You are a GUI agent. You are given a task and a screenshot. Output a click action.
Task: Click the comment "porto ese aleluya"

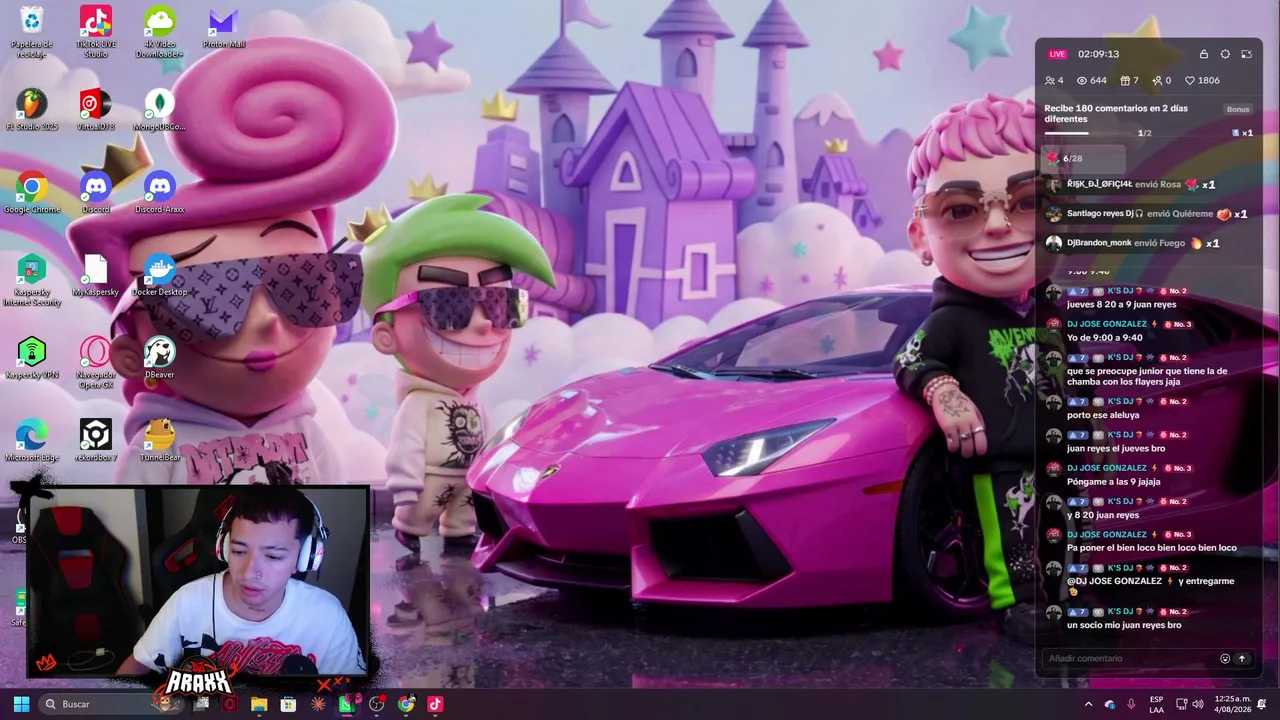1103,415
